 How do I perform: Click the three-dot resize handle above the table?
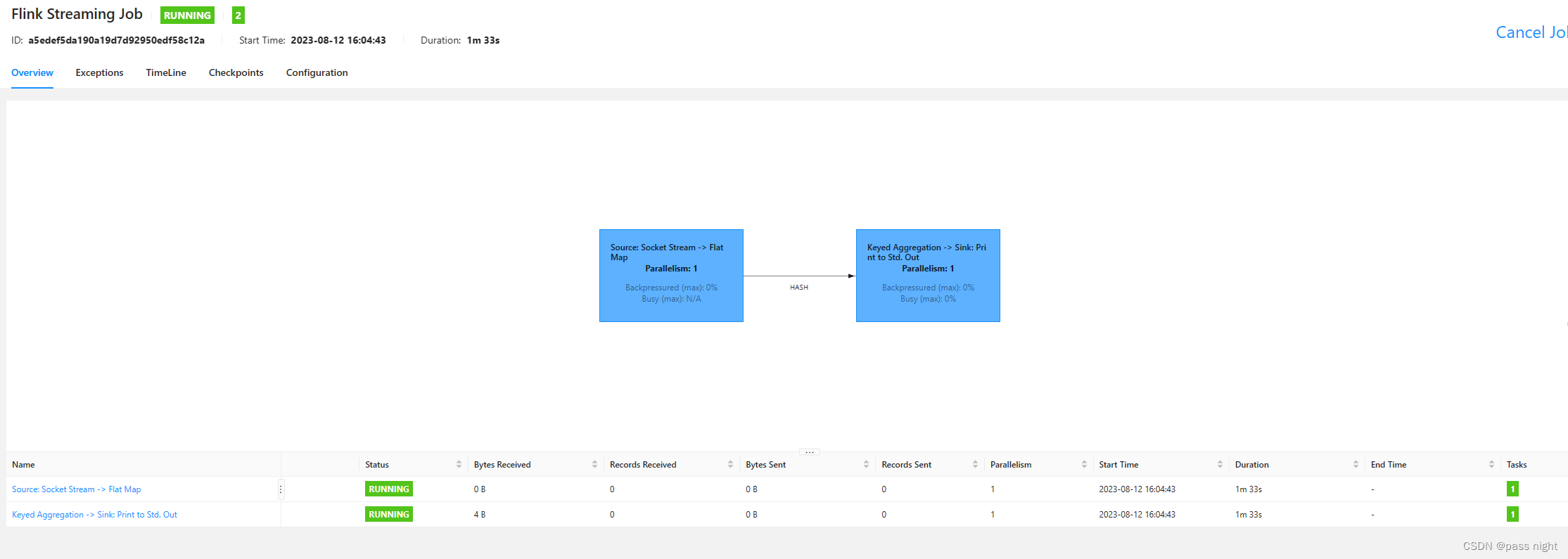click(810, 452)
